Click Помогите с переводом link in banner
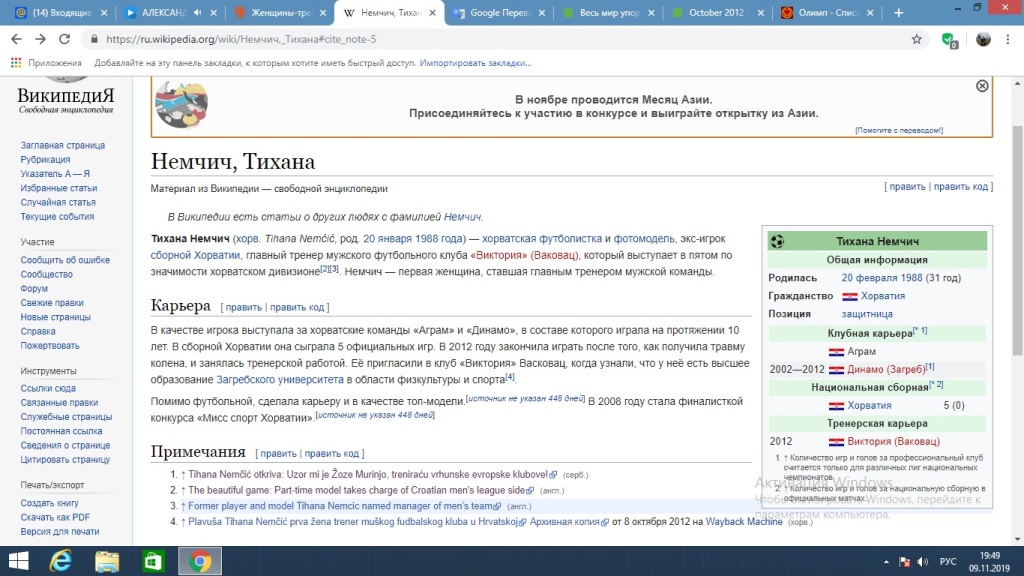This screenshot has height=576, width=1024. (x=899, y=131)
